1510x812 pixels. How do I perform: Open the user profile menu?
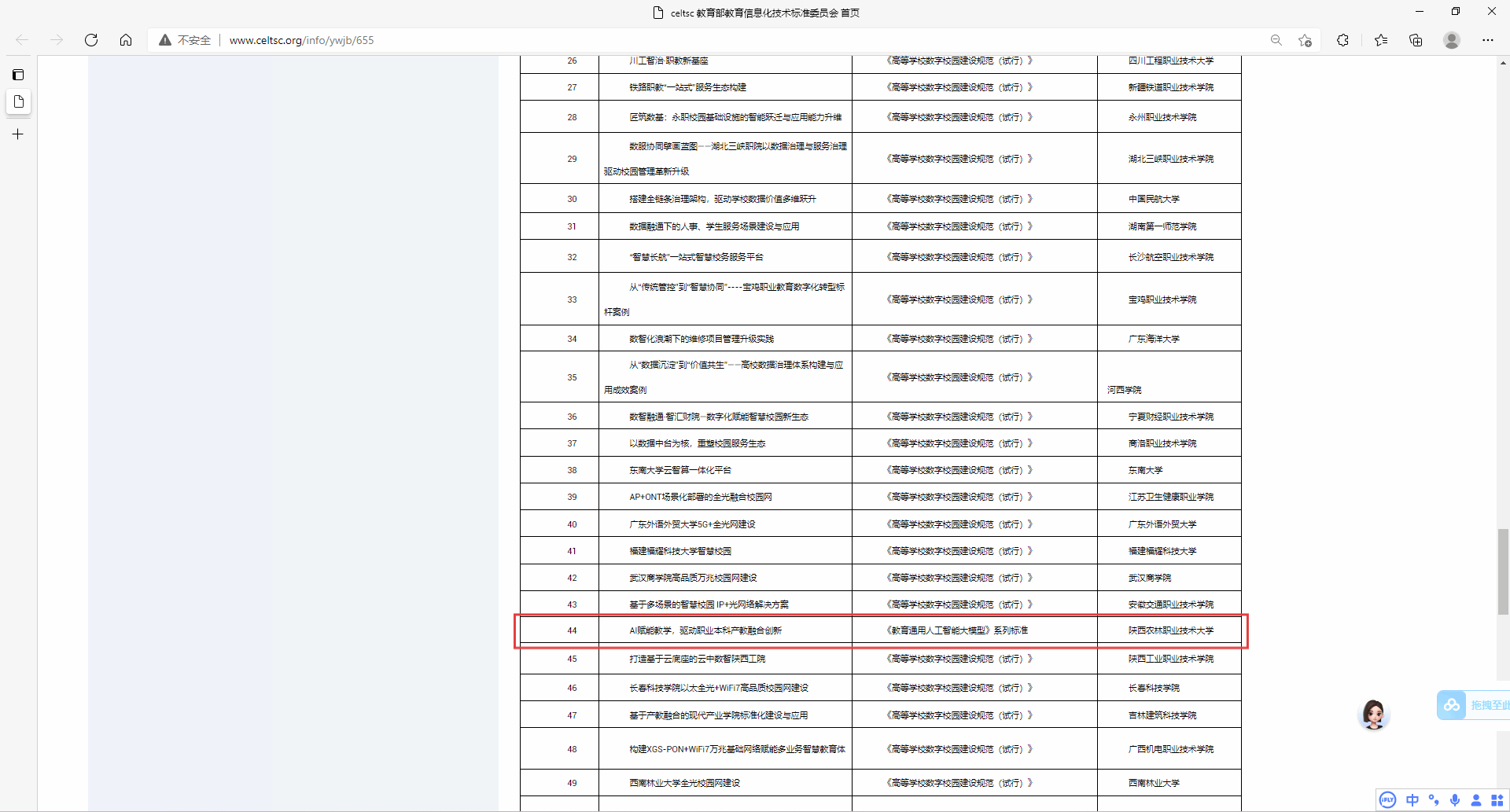coord(1452,40)
